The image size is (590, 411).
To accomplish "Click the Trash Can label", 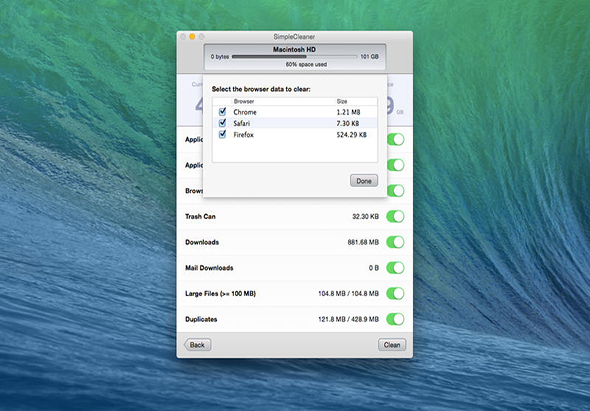I will pos(200,216).
